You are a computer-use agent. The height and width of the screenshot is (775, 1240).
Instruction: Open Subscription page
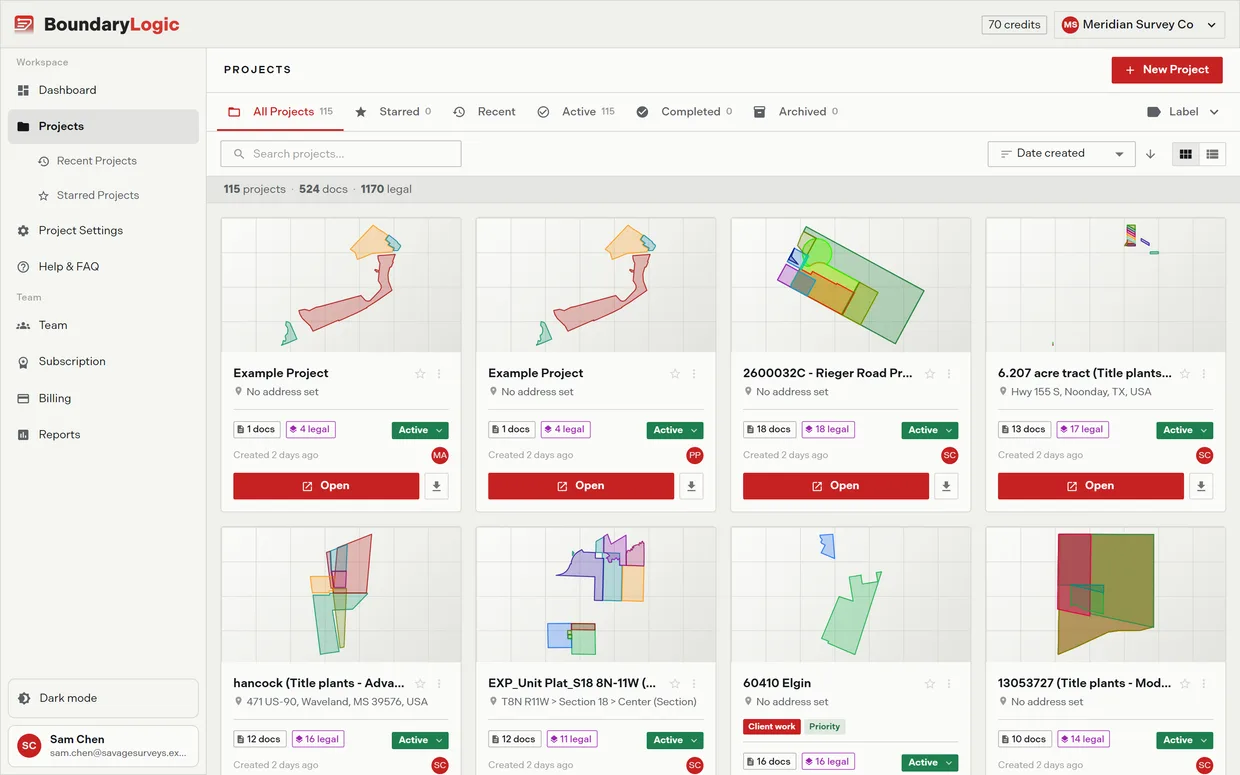pos(103,362)
